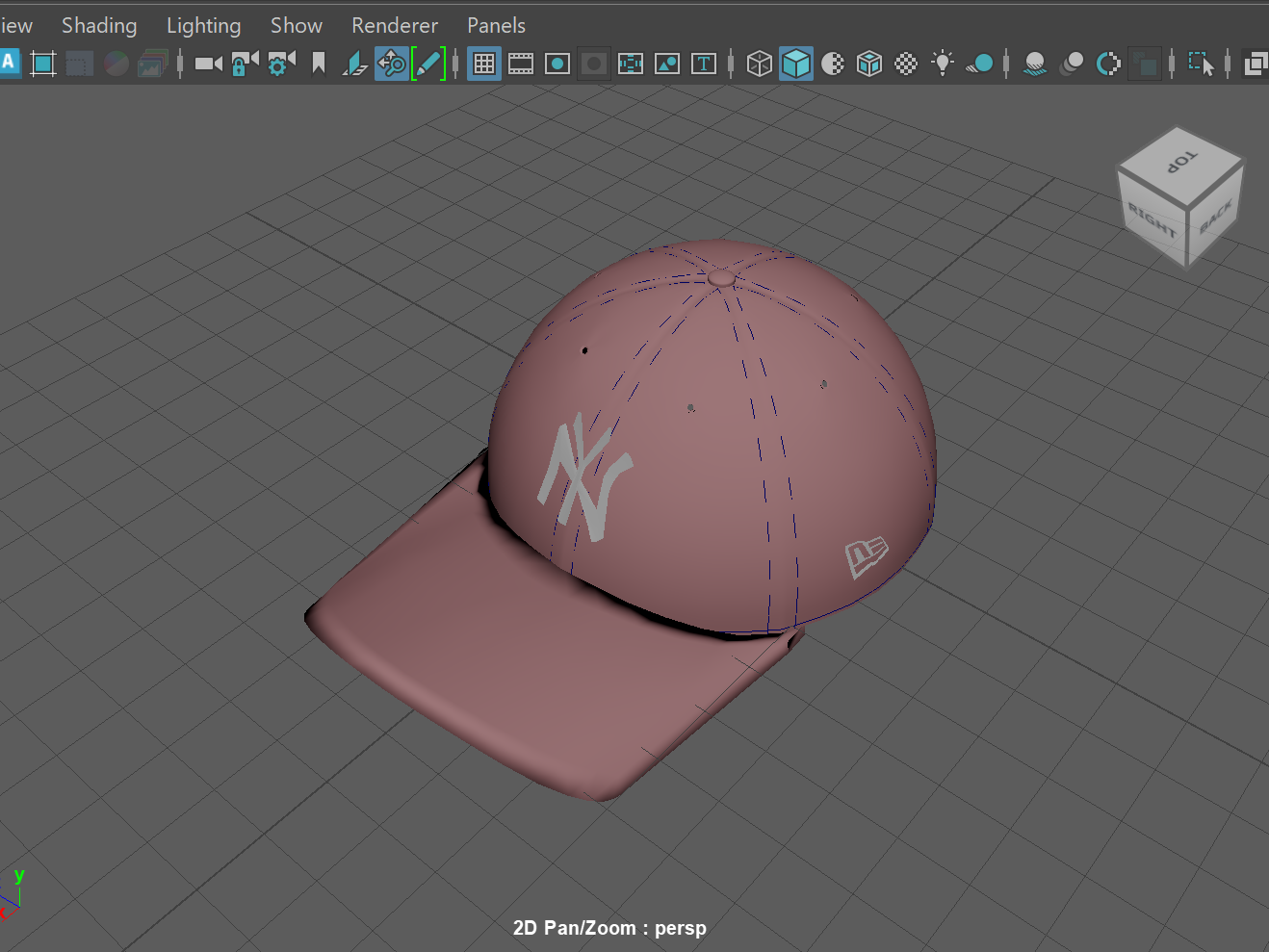The height and width of the screenshot is (952, 1269).
Task: Click the TOP face of ViewCube
Action: click(1181, 160)
